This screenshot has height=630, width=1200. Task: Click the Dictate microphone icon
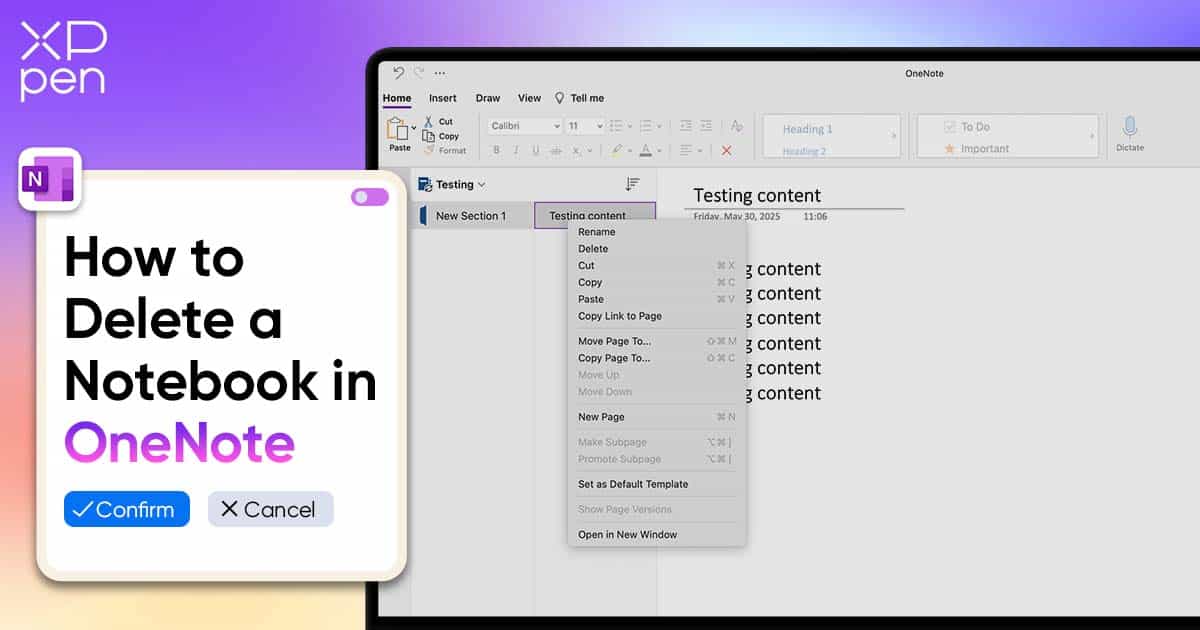(x=1130, y=127)
